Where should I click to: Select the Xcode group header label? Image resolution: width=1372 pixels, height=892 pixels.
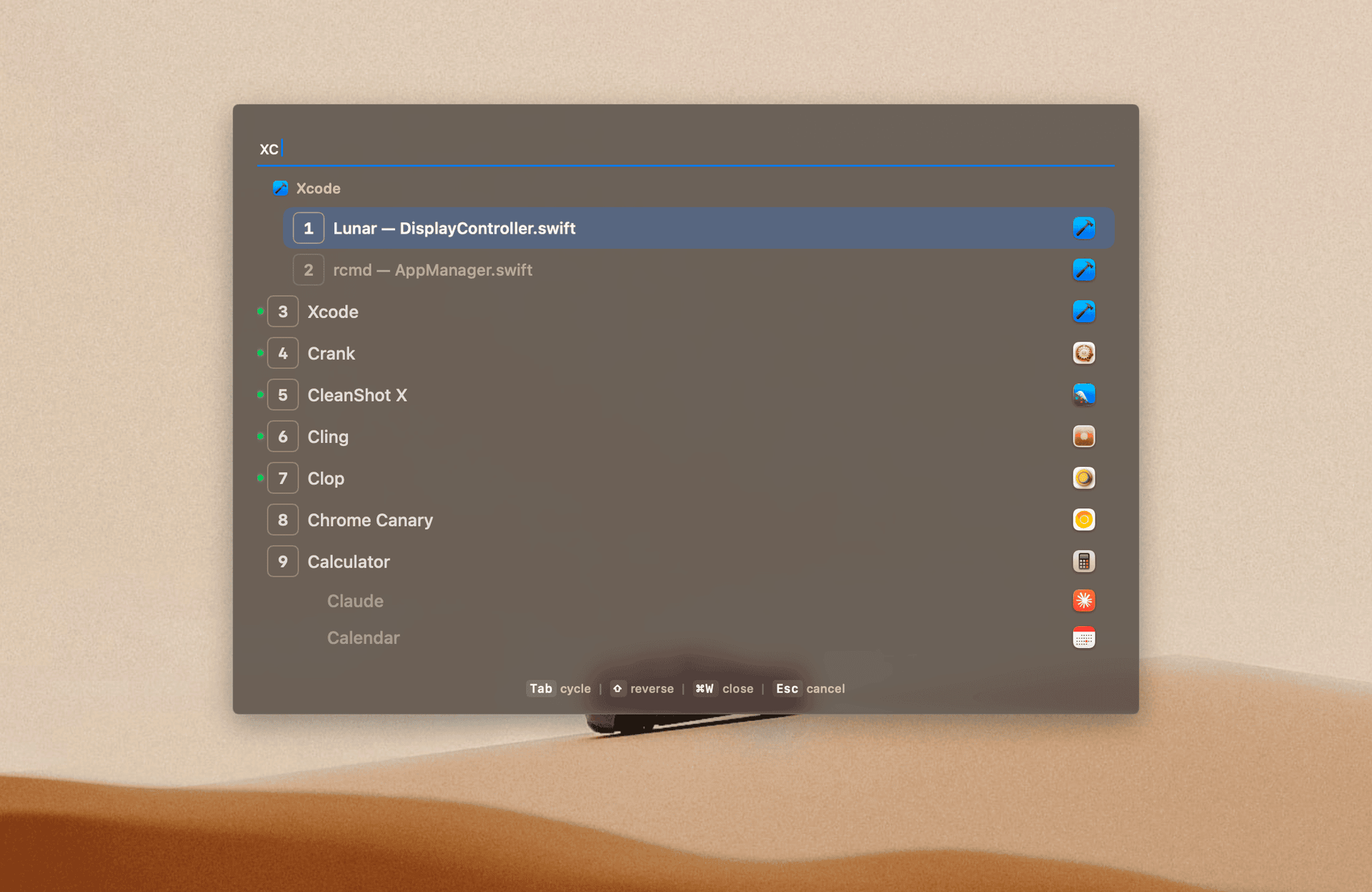pos(318,188)
